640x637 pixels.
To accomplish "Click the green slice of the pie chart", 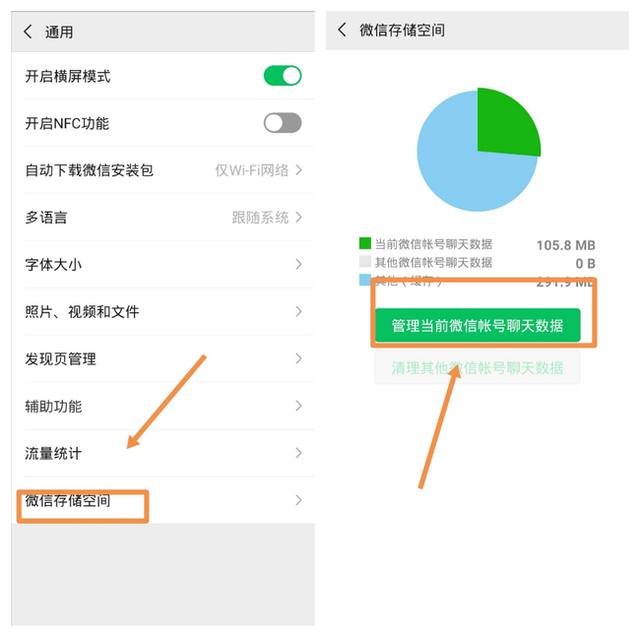I will point(506,124).
